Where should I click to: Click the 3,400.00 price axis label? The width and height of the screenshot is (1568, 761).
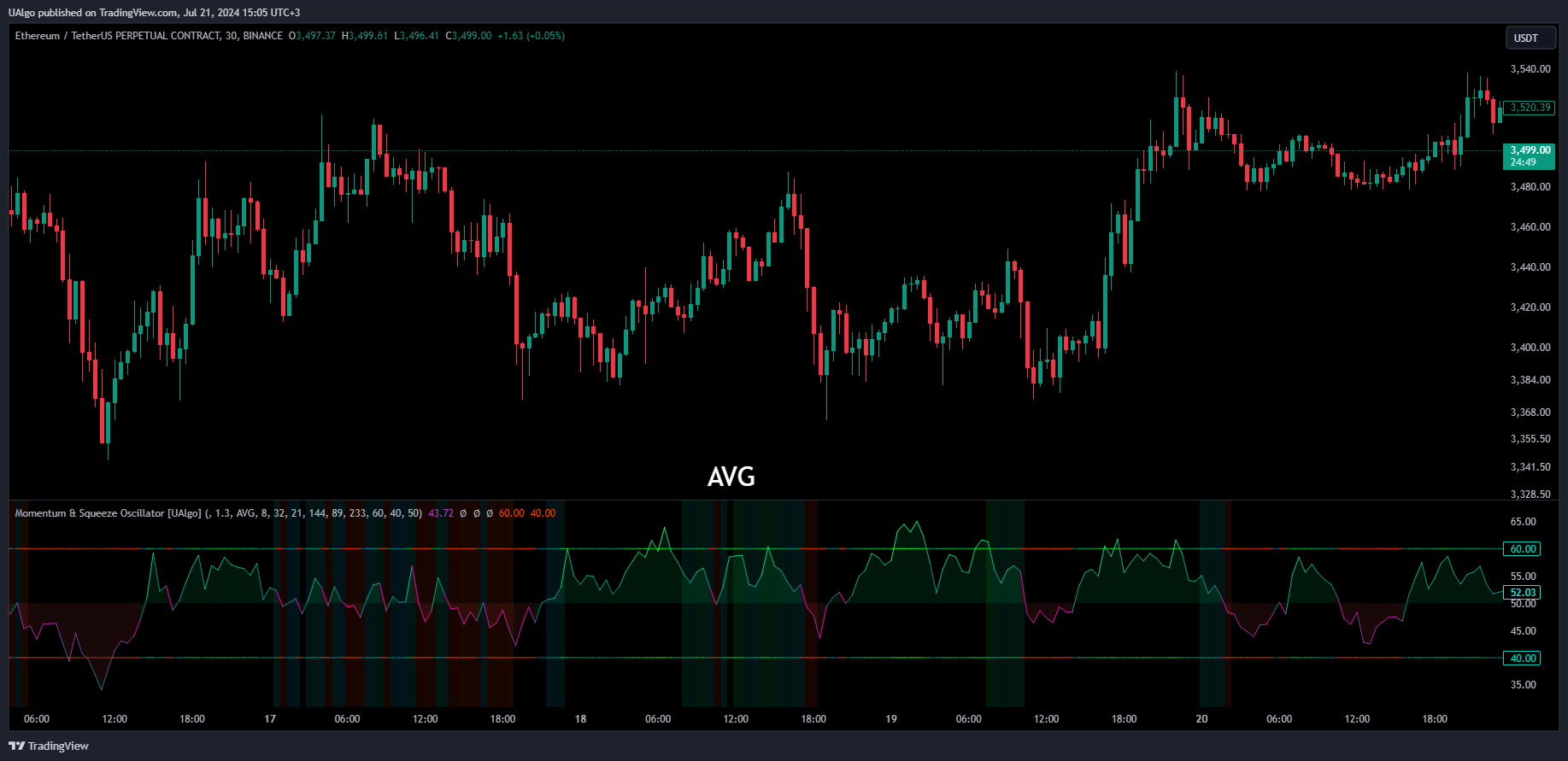click(1530, 348)
